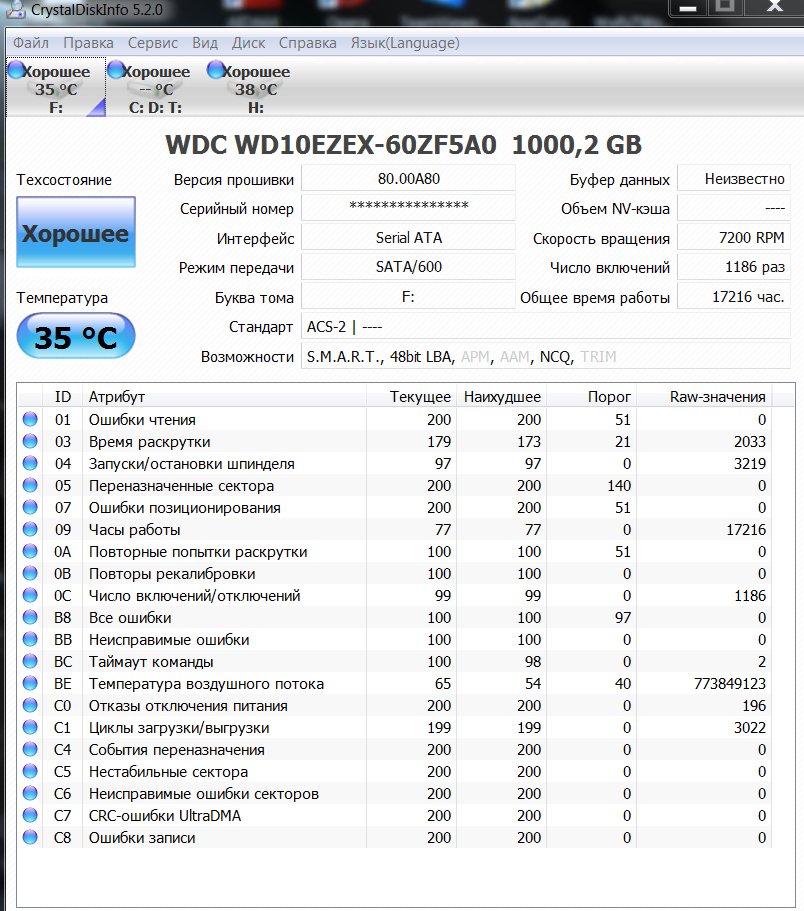Click the status orb of row 0C
The width and height of the screenshot is (804, 911).
(x=30, y=596)
